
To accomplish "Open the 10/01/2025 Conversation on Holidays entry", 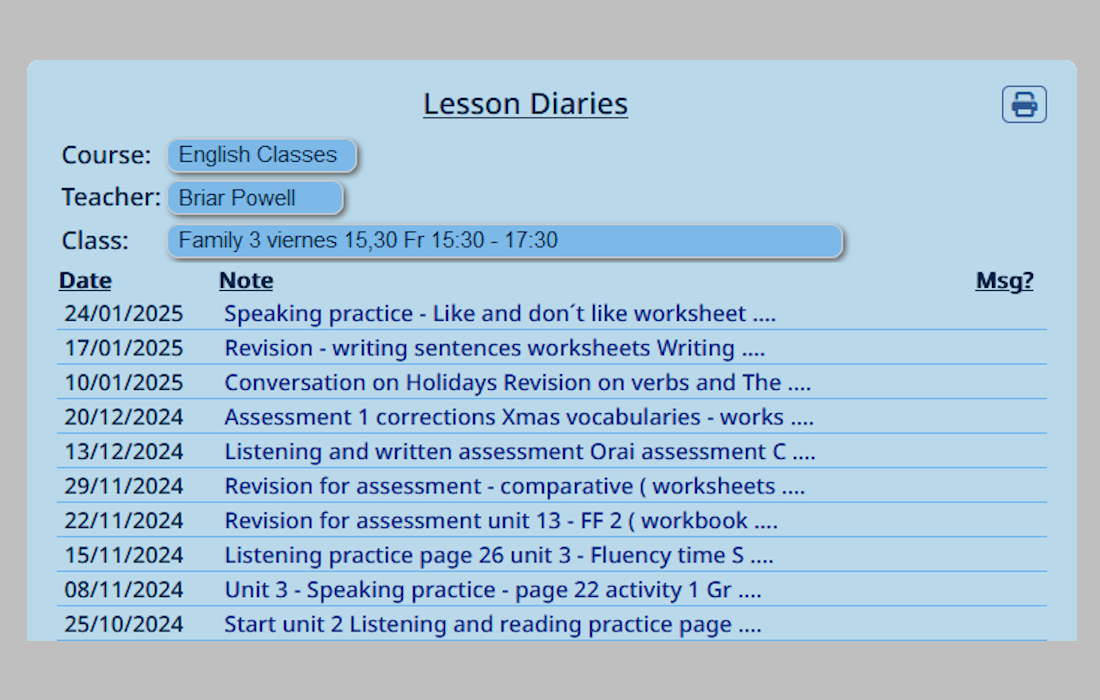I will point(517,382).
